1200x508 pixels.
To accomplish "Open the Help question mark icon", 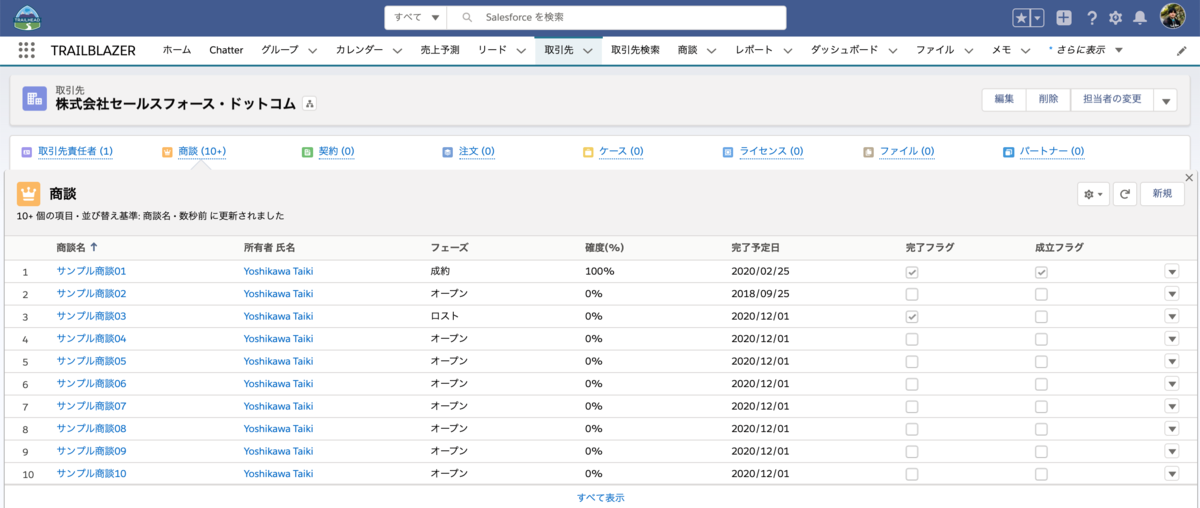I will 1092,18.
